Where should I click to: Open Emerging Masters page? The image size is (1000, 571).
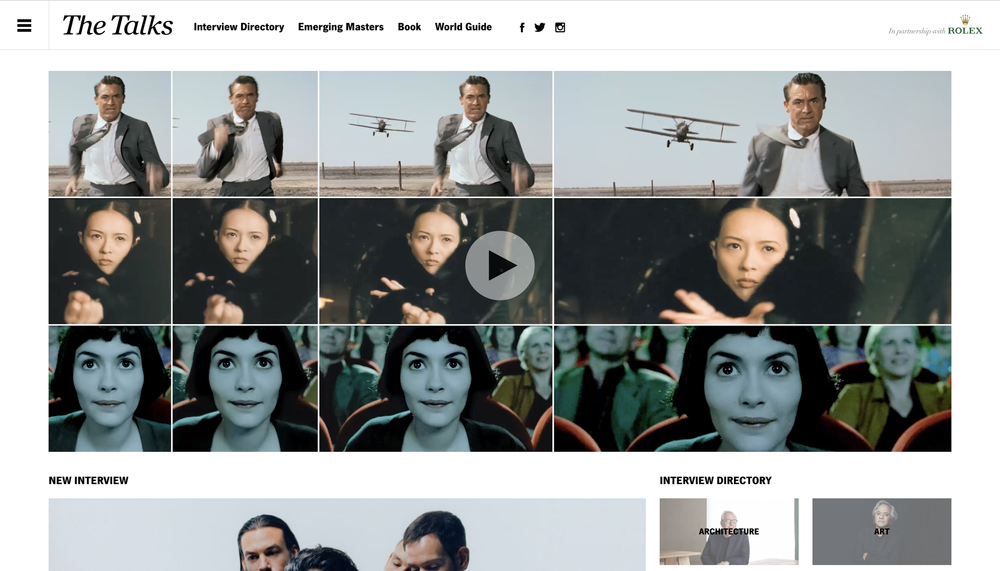click(x=341, y=27)
